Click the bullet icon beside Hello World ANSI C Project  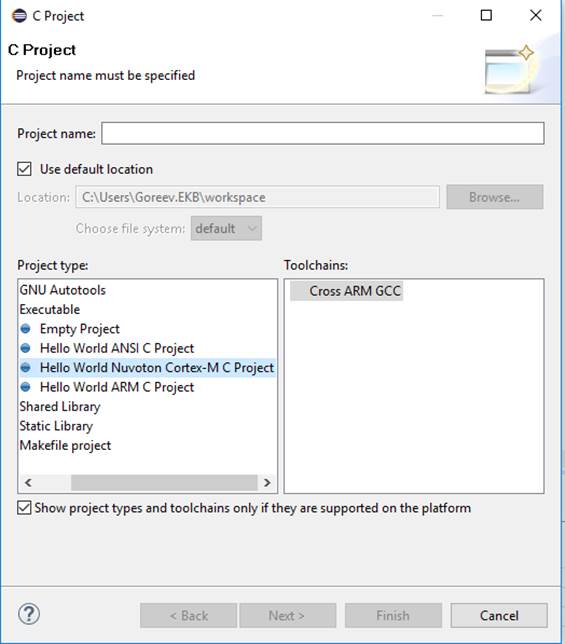tap(25, 348)
